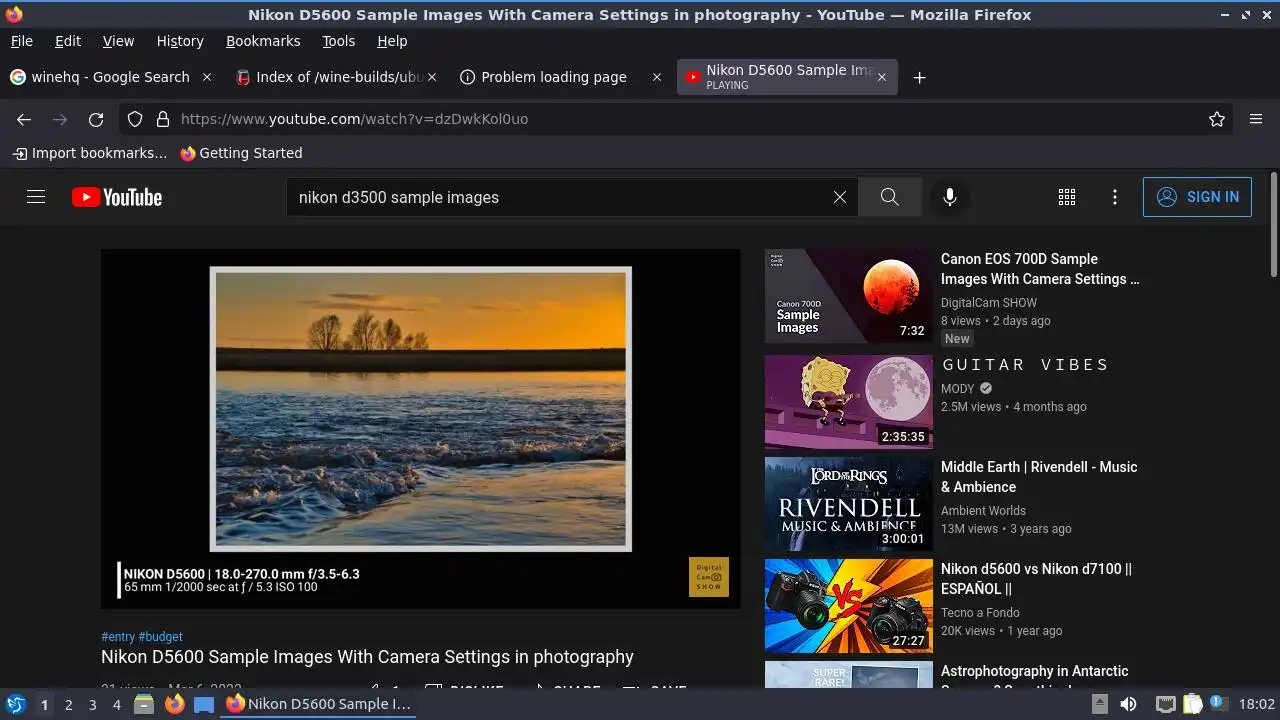Open the Canon EOS 700D title link
This screenshot has width=1280, height=720.
[1040, 269]
